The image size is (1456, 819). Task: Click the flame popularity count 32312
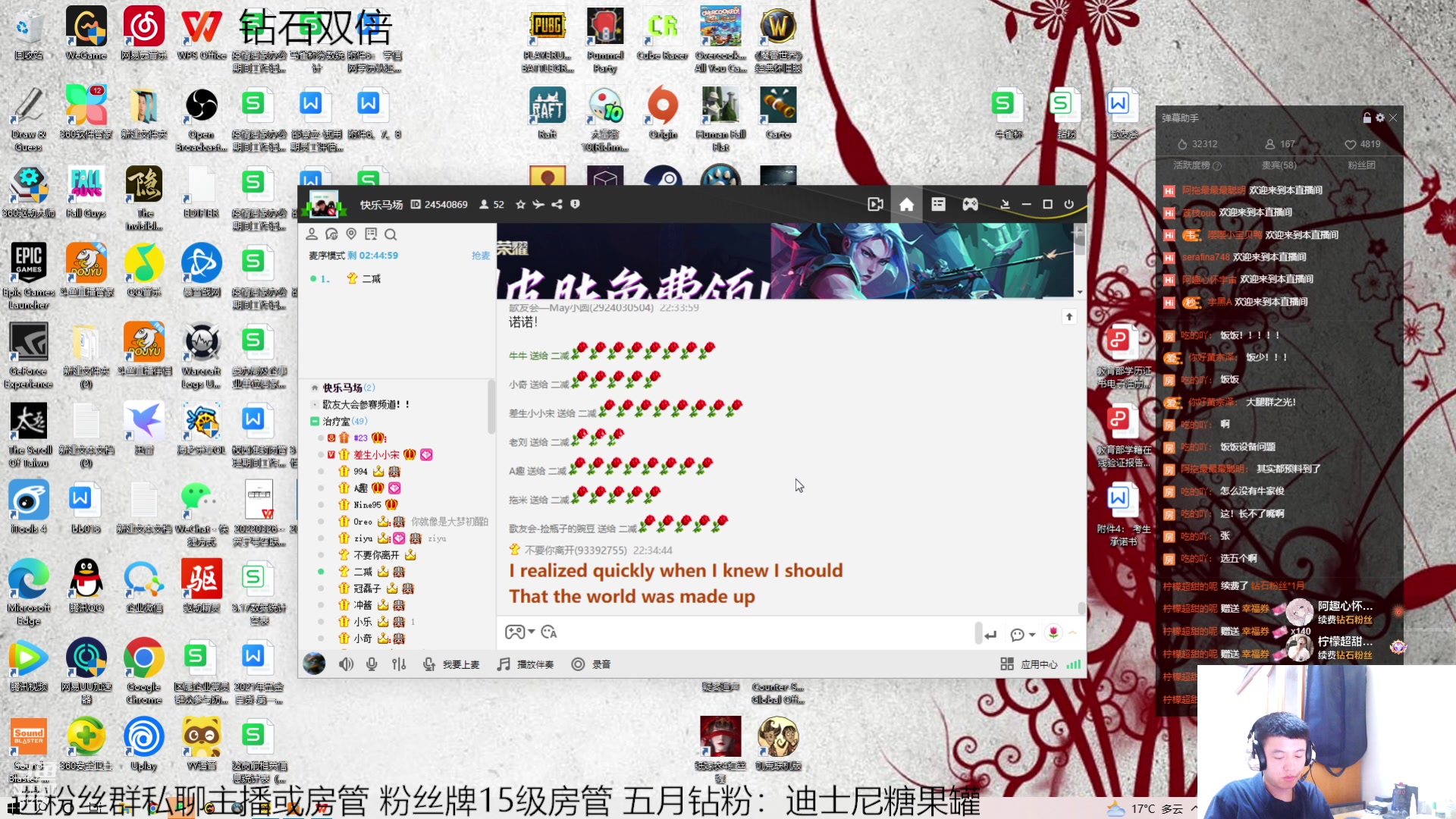pyautogui.click(x=1197, y=144)
